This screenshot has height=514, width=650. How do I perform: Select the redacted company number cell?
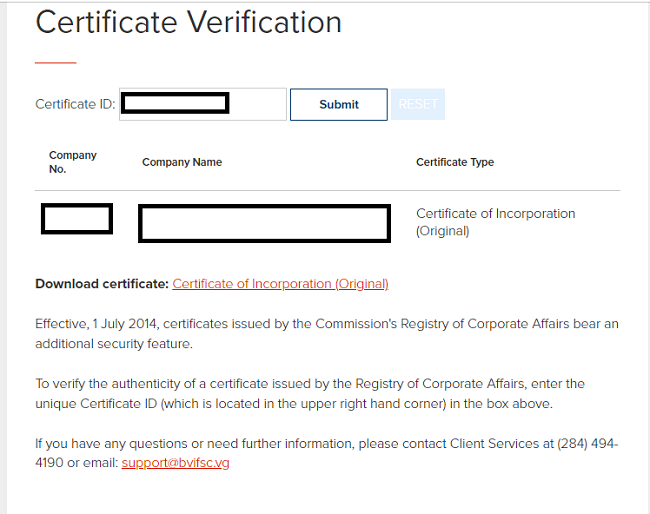(x=77, y=218)
